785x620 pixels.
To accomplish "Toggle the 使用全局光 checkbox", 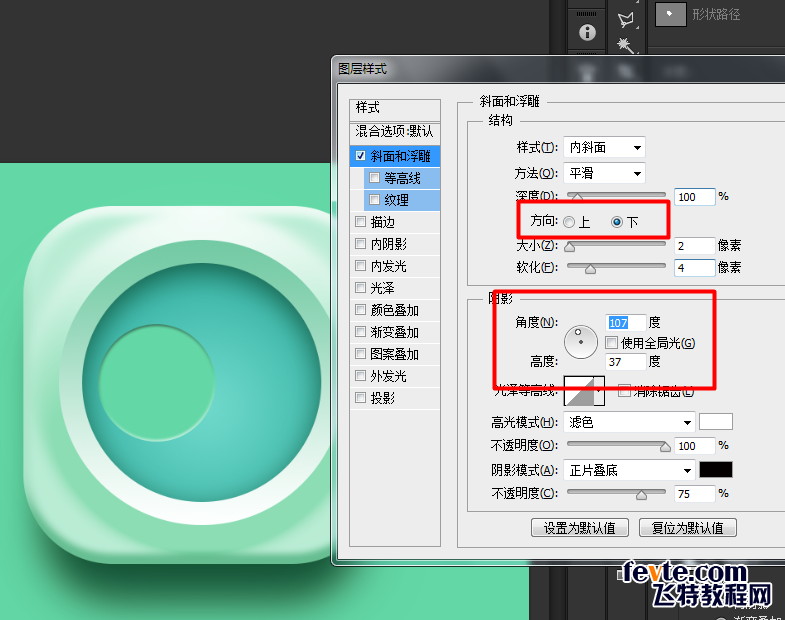I will pyautogui.click(x=612, y=343).
